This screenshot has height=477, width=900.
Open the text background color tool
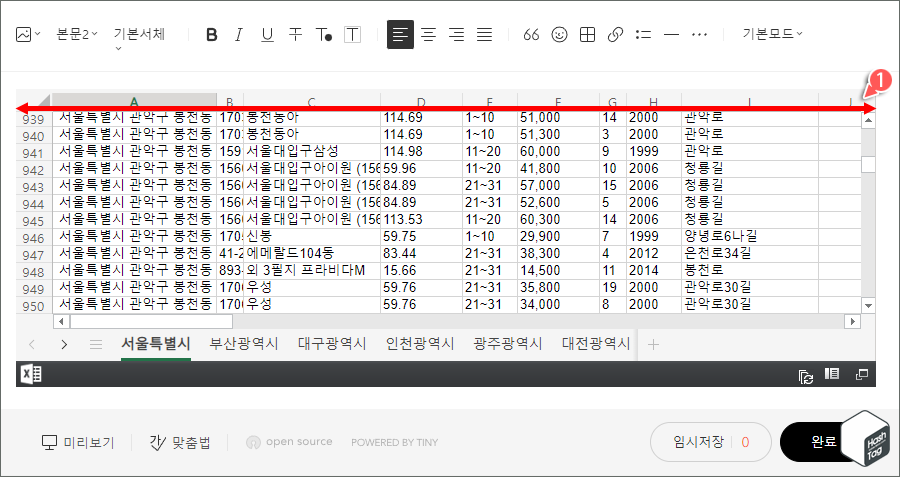click(x=352, y=35)
